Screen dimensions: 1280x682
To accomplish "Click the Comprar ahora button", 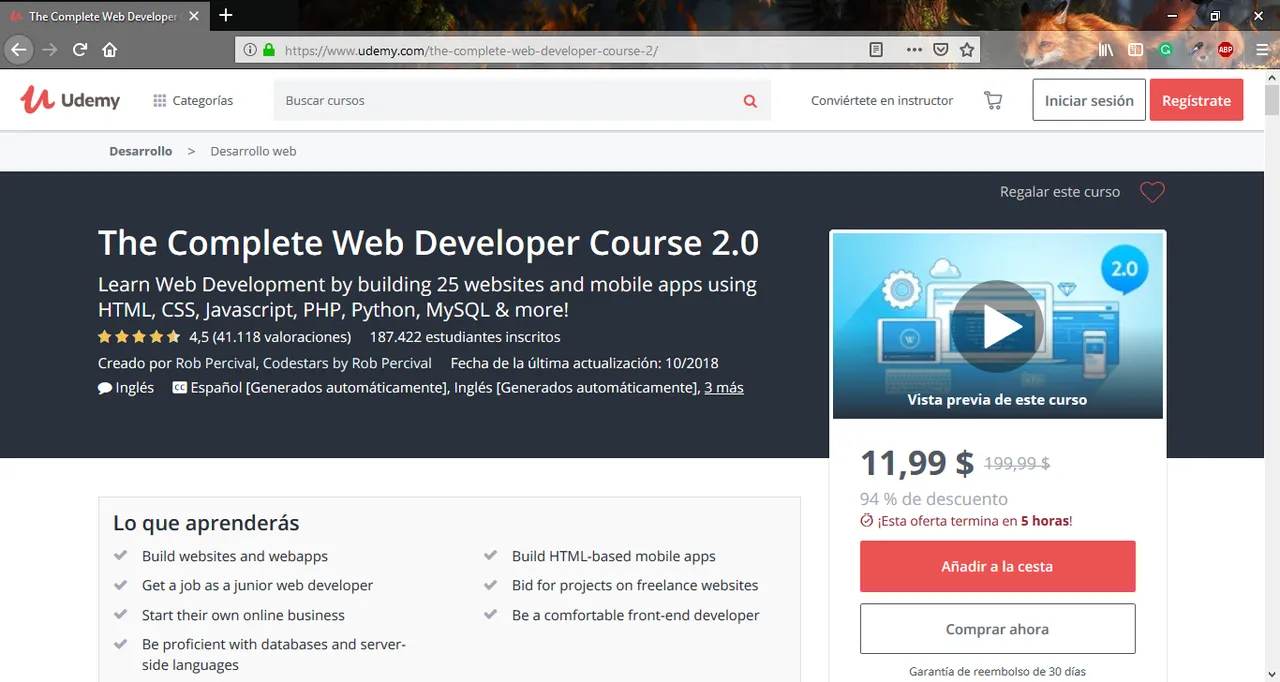I will click(x=997, y=629).
